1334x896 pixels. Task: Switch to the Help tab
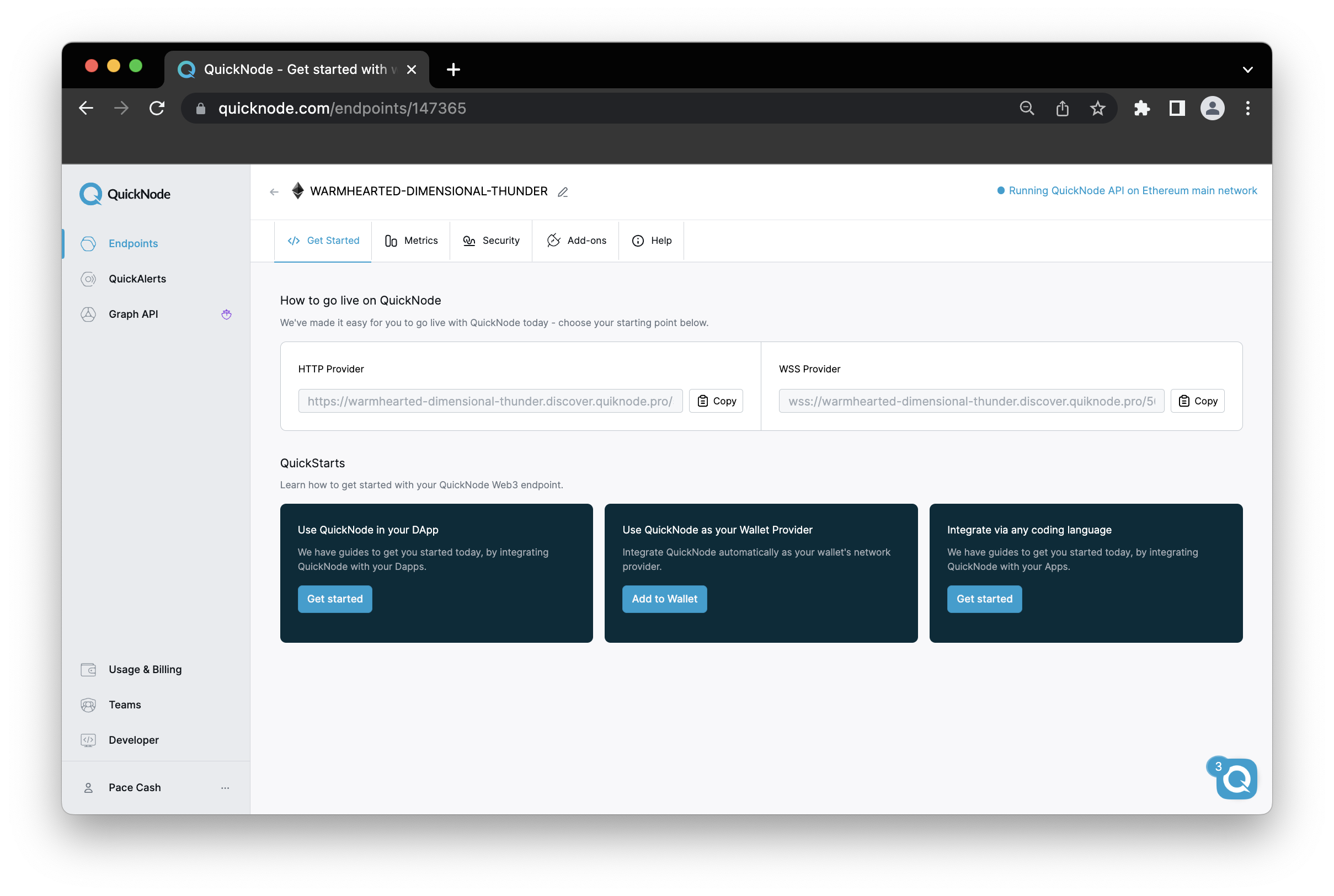(652, 241)
